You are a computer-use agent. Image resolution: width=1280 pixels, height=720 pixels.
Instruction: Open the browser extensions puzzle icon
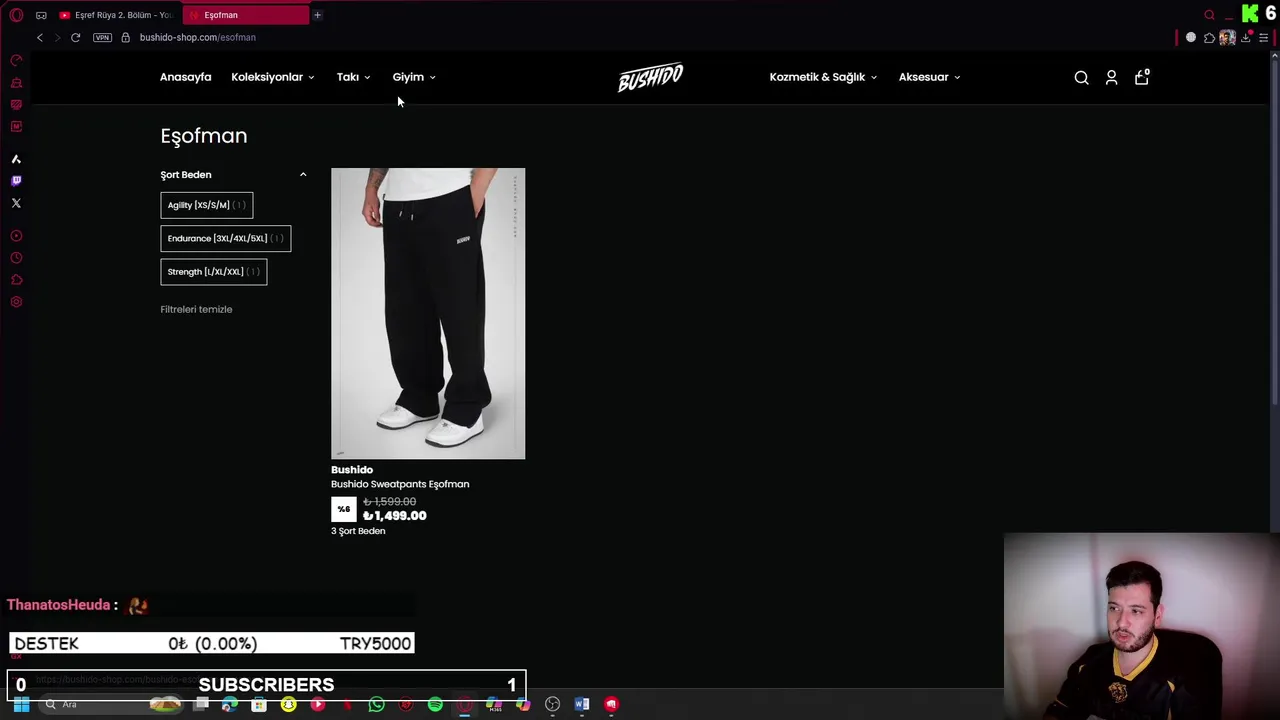click(x=1209, y=37)
